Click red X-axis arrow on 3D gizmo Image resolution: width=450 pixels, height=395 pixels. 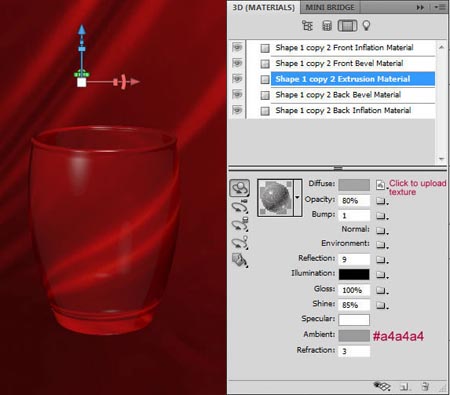(x=135, y=82)
